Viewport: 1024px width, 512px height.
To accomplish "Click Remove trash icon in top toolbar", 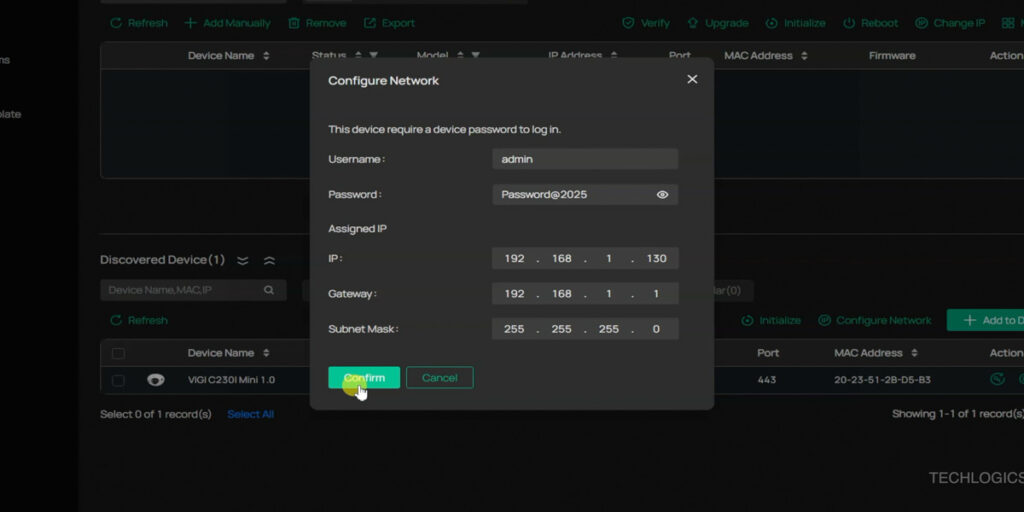I will [x=295, y=23].
